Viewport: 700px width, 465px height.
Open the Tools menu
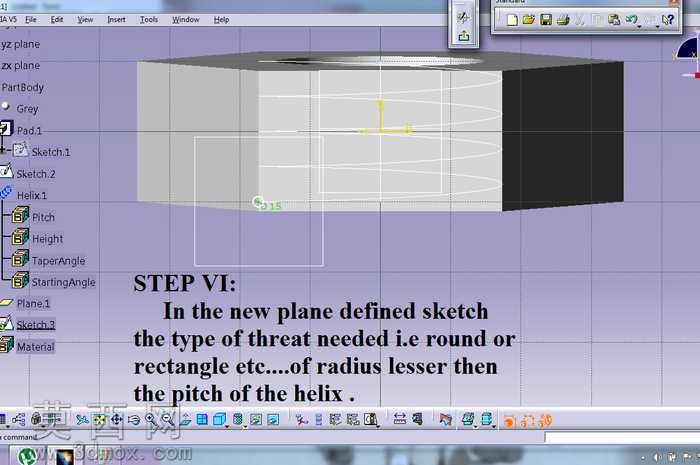[149, 20]
